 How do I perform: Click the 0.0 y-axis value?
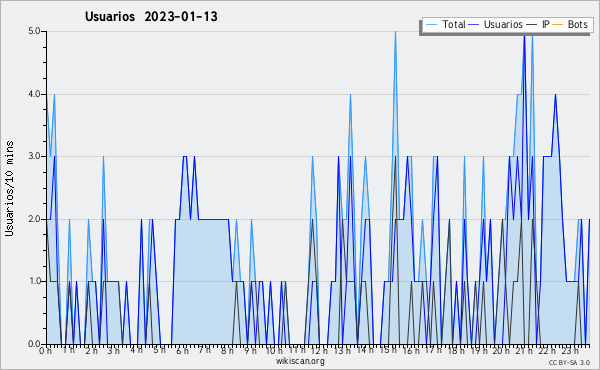[x=34, y=344]
